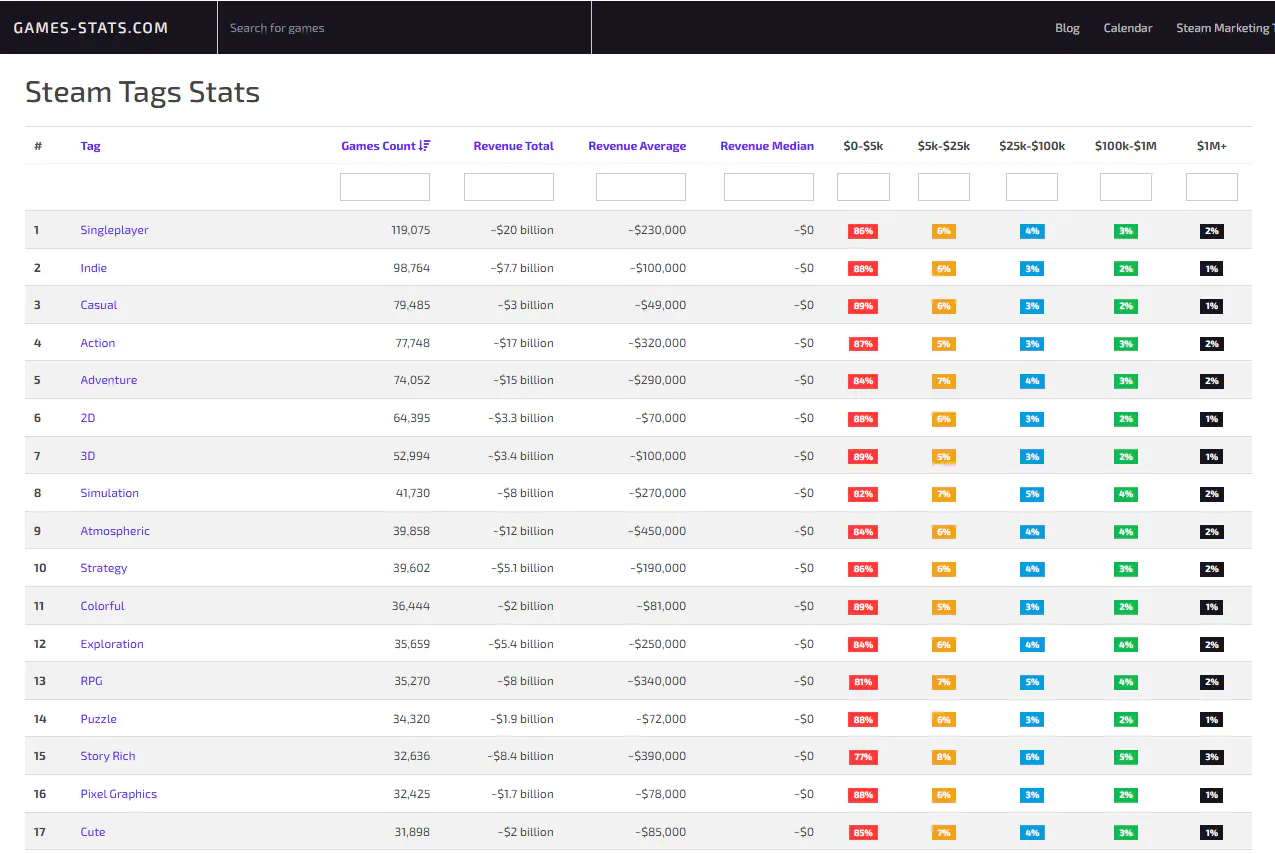
Task: Click the orange 8% badge in Story Rich row
Action: tap(944, 757)
